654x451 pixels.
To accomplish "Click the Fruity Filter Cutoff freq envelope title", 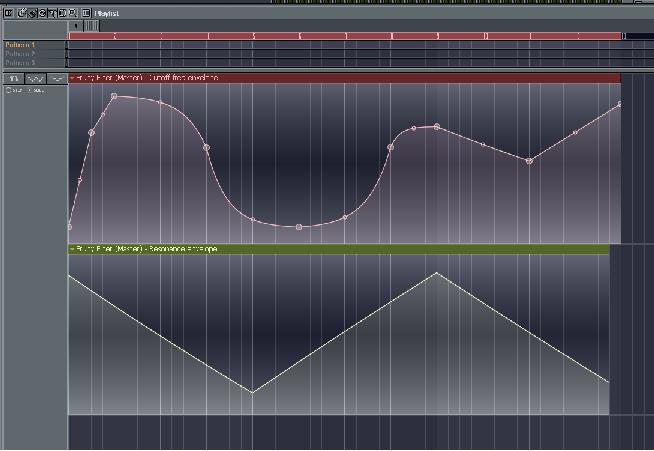I will tap(147, 78).
